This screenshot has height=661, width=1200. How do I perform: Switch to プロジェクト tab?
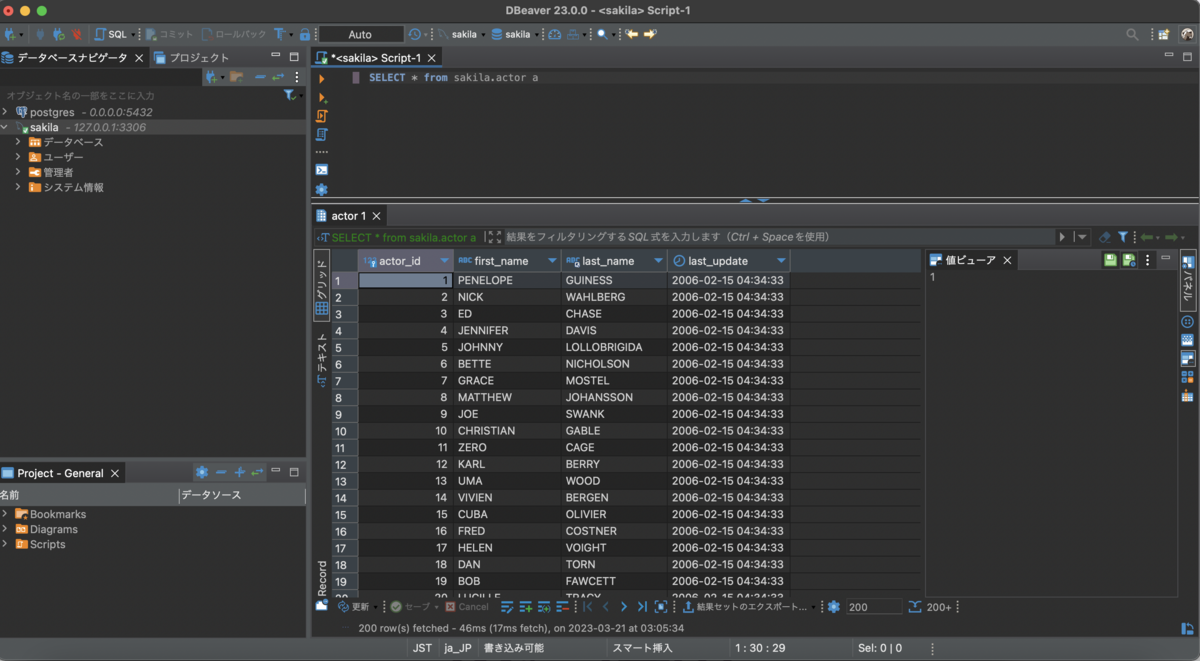tap(192, 57)
